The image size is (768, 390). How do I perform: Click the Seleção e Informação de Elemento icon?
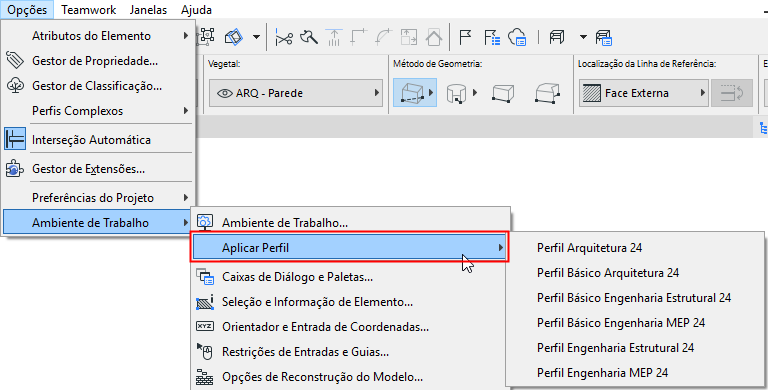pyautogui.click(x=205, y=302)
